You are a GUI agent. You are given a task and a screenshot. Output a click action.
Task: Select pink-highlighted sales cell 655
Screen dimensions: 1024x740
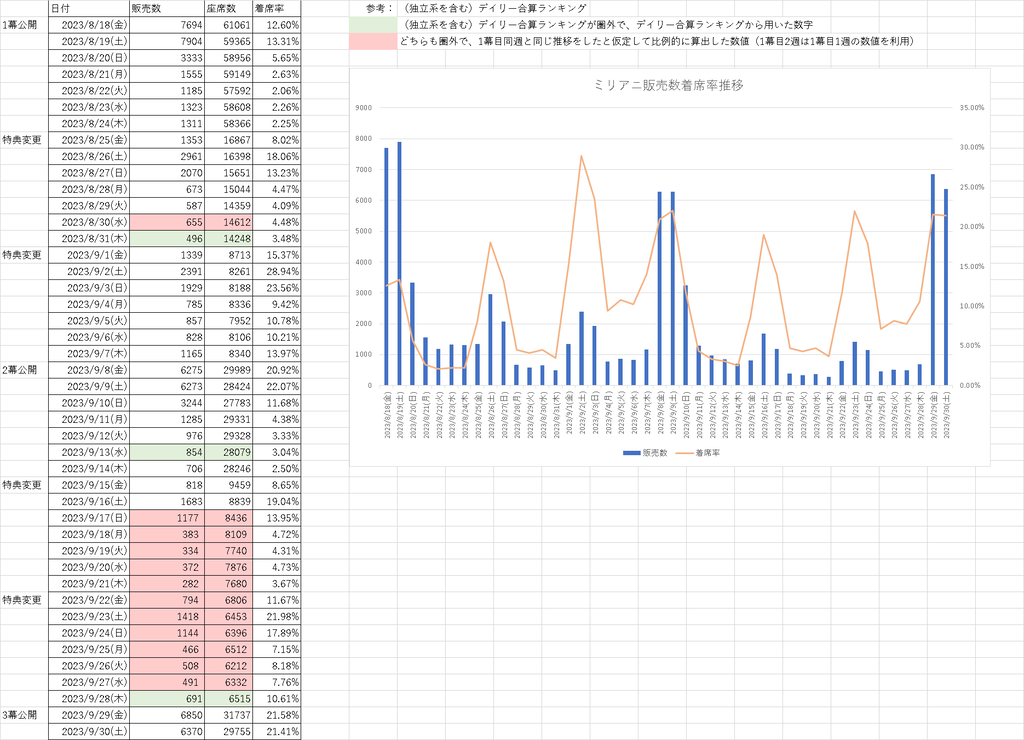tap(167, 222)
